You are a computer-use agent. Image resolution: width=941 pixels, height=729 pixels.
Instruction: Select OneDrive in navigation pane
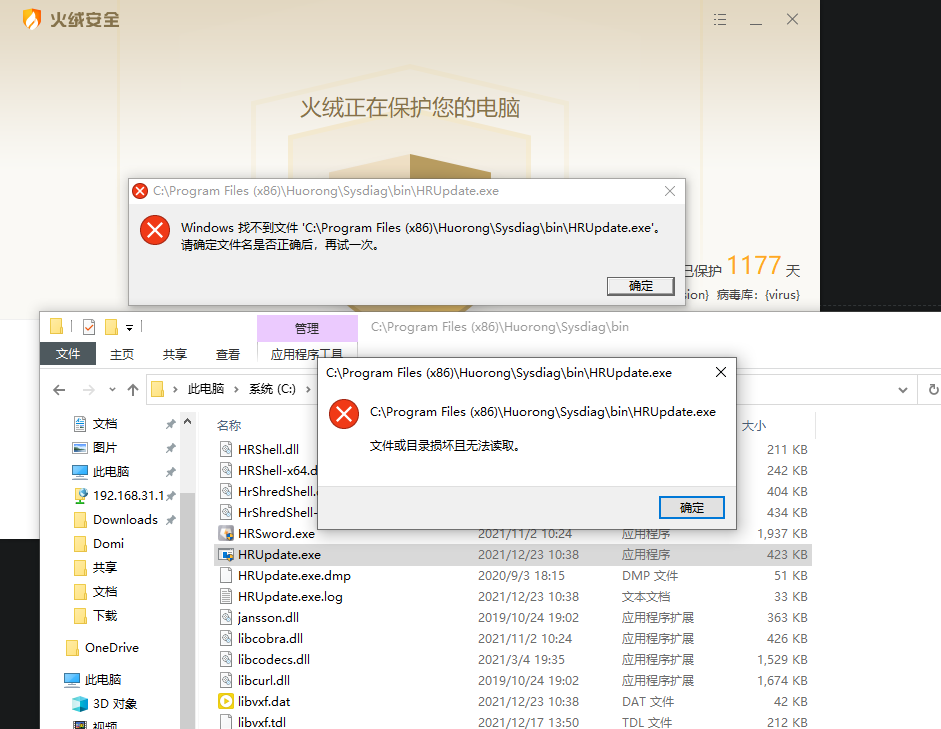(112, 647)
